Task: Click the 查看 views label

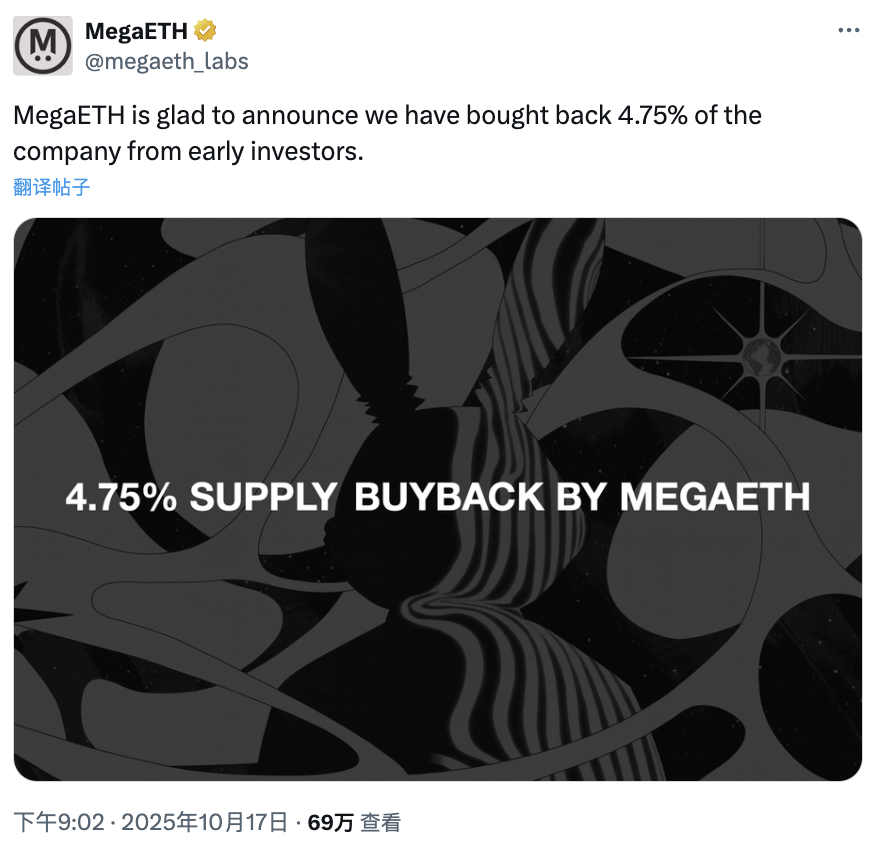Action: (x=381, y=823)
